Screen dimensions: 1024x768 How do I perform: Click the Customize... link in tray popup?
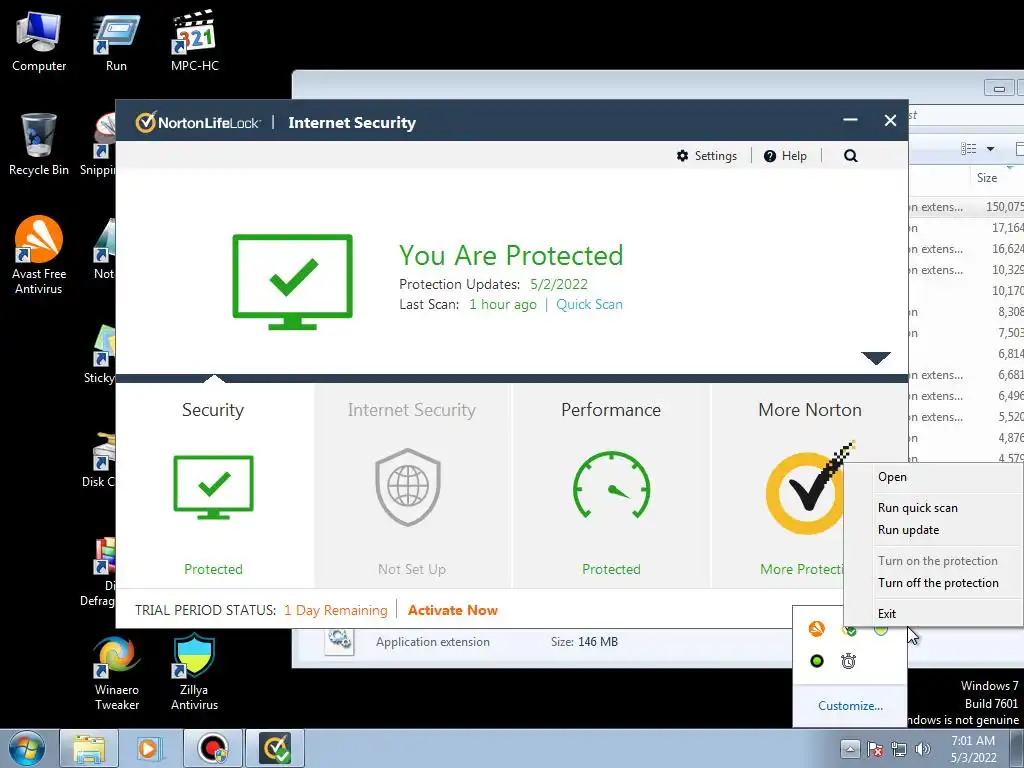tap(850, 705)
